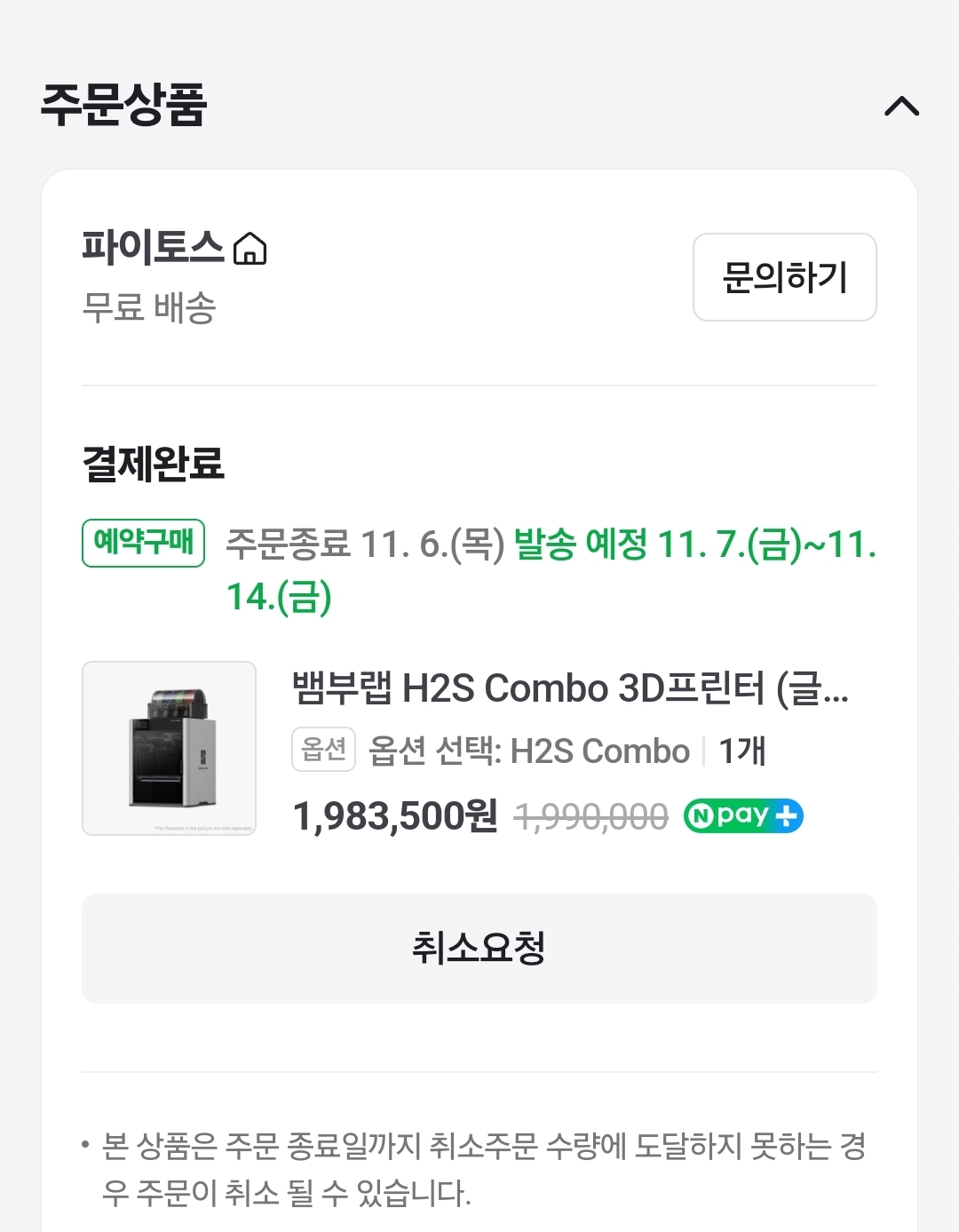Click the home icon beside 파이토스

pyautogui.click(x=250, y=249)
